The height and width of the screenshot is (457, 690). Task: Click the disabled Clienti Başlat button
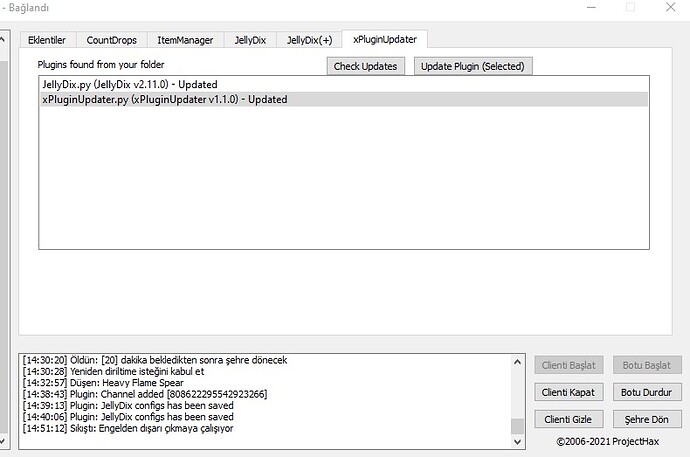pos(569,365)
